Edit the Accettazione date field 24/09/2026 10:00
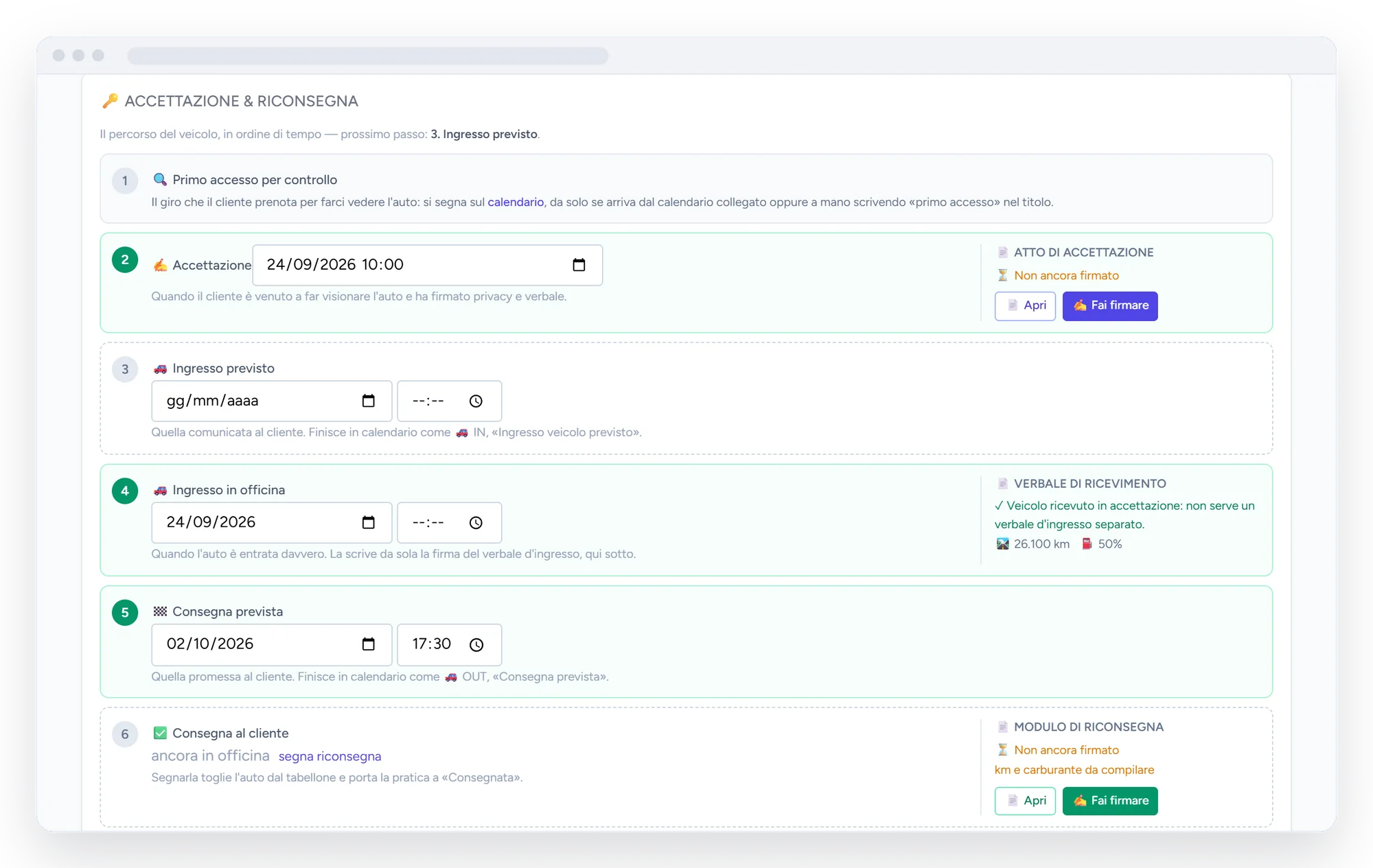This screenshot has width=1373, height=868. point(427,265)
